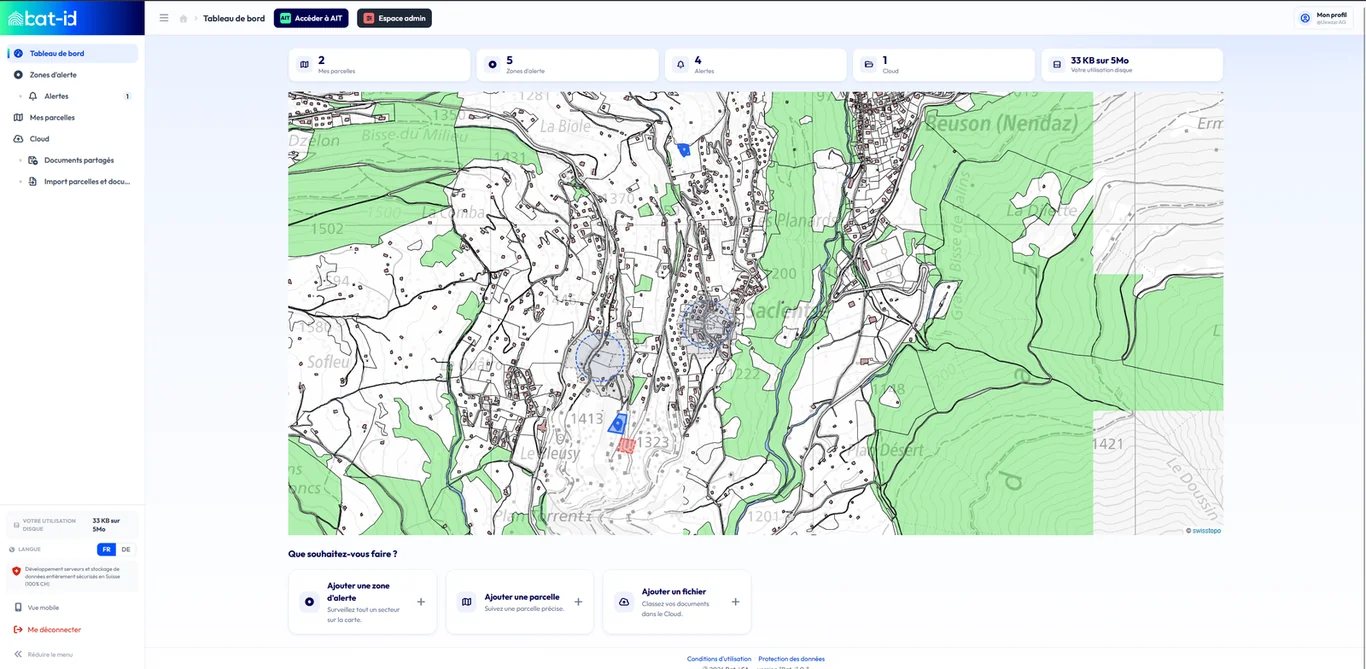
Task: Click the Alertes count badge
Action: (x=127, y=97)
